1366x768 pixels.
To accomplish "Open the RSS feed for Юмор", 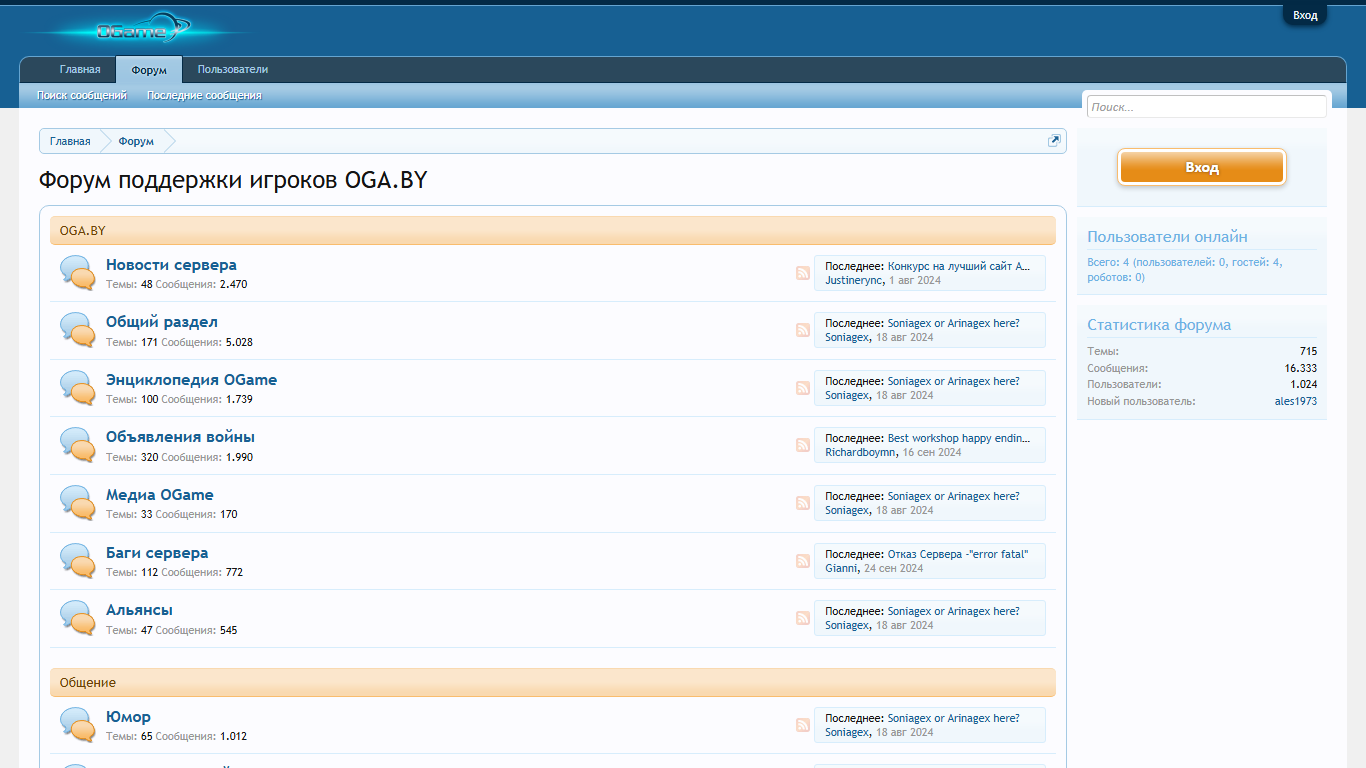I will coord(803,725).
